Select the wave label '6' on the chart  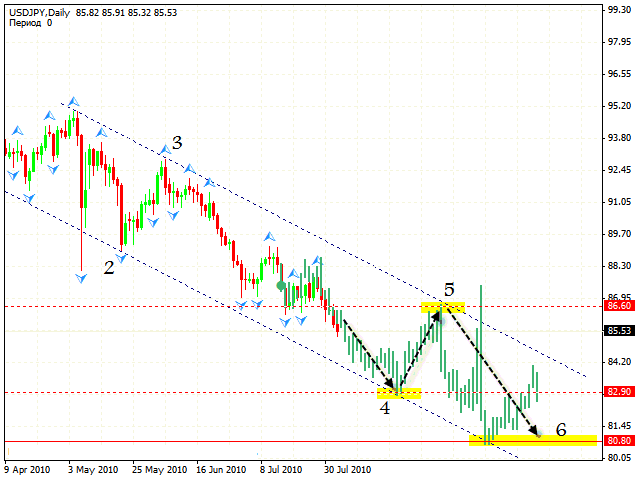(561, 429)
